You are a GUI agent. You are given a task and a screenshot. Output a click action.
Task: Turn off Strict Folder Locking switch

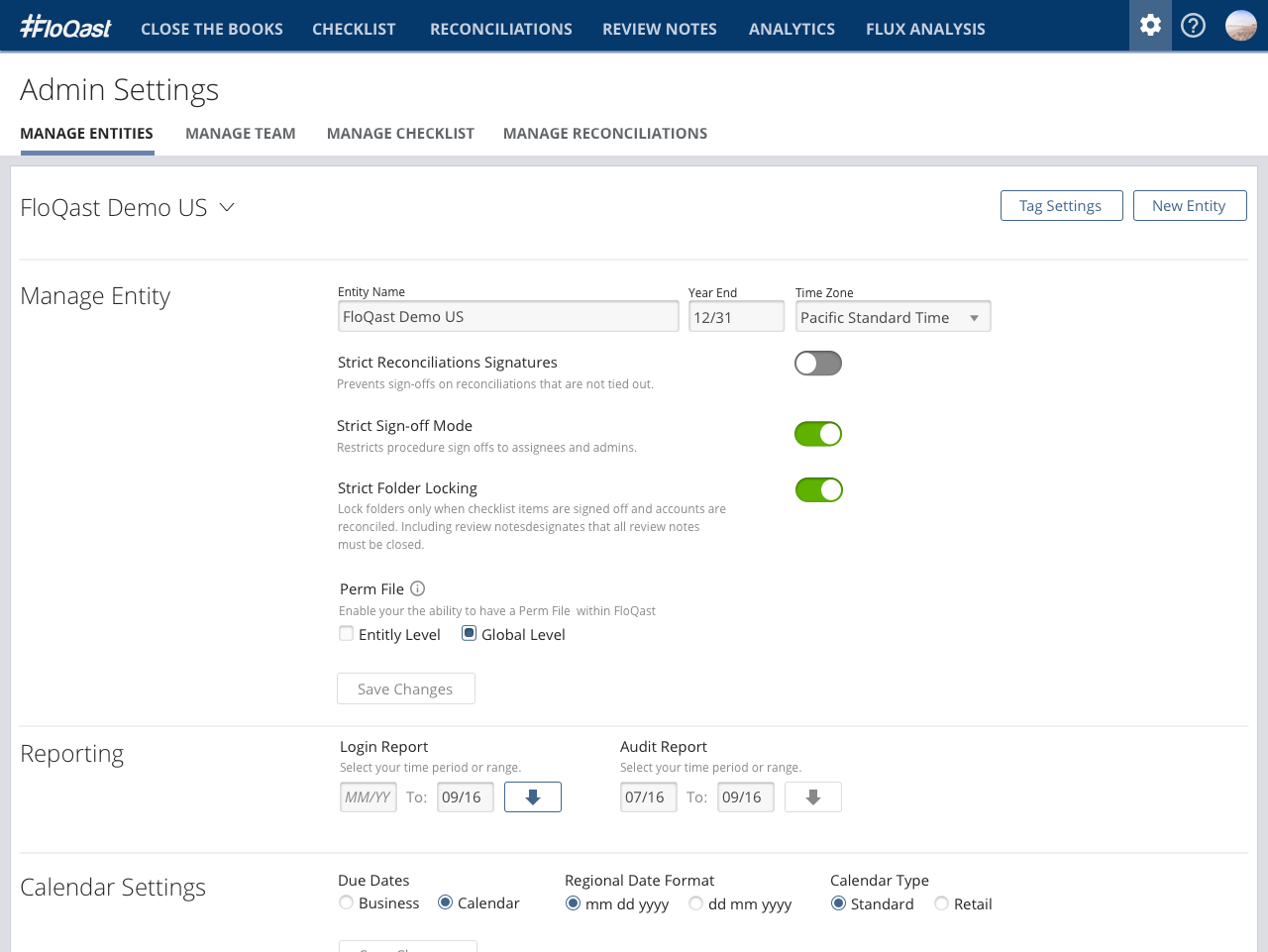[x=819, y=490]
